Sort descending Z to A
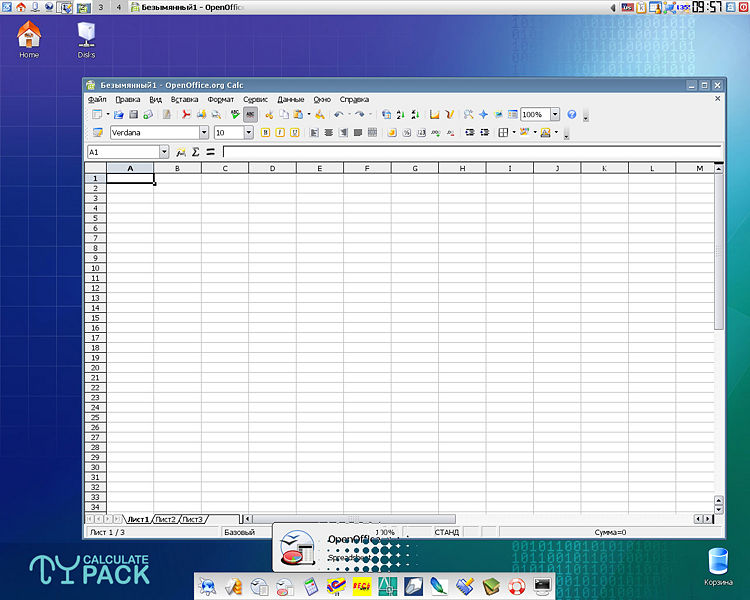 (x=416, y=114)
